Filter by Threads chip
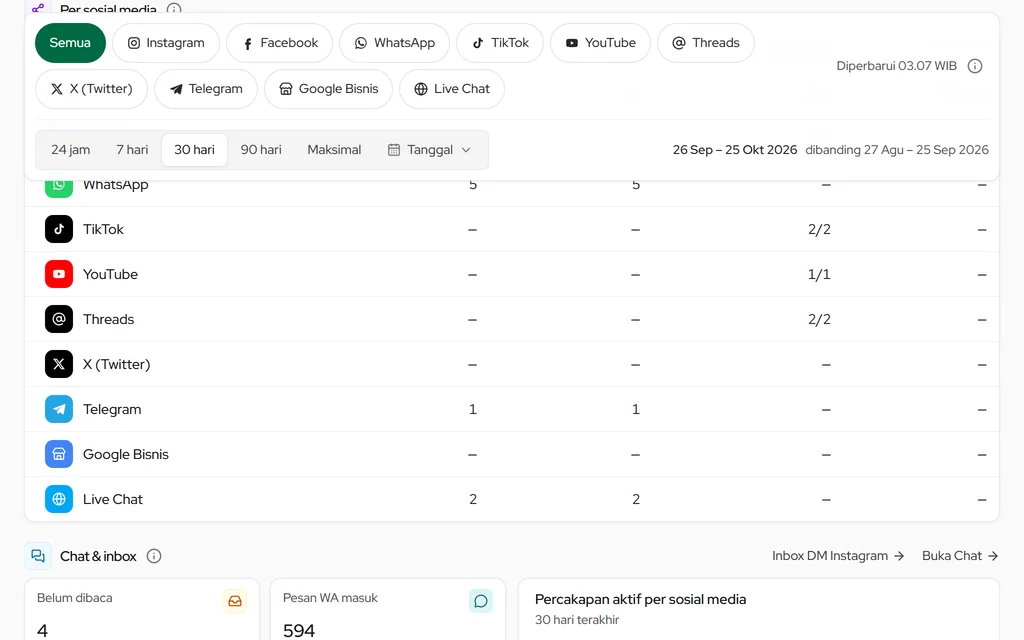This screenshot has height=640, width=1024. [x=706, y=43]
